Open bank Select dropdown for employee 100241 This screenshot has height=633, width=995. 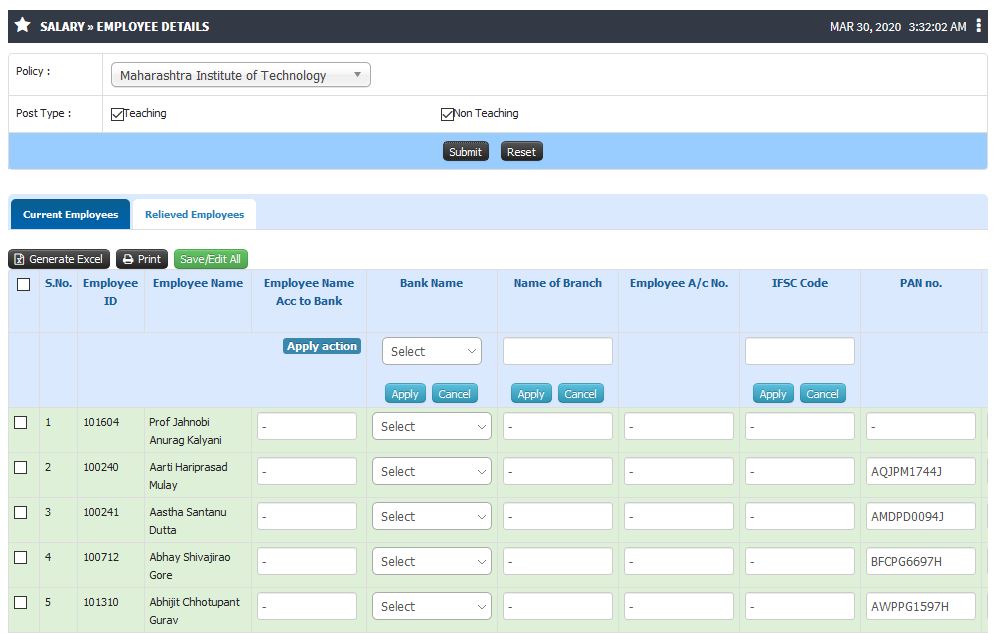(432, 516)
